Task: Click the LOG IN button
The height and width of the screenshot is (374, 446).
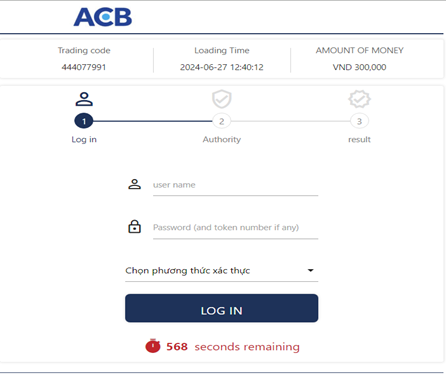Action: [x=222, y=308]
